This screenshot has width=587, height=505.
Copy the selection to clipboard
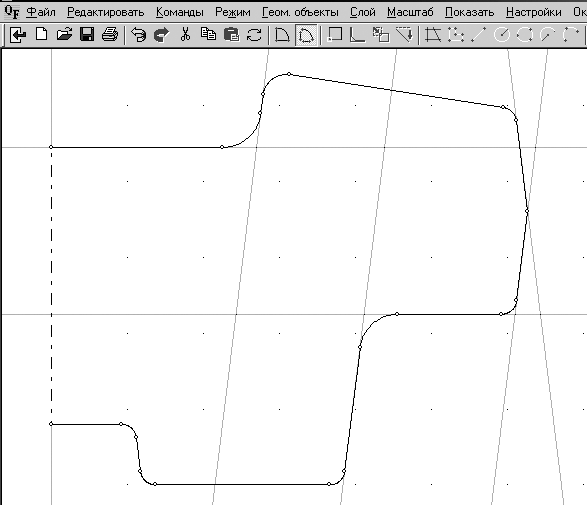[x=208, y=35]
